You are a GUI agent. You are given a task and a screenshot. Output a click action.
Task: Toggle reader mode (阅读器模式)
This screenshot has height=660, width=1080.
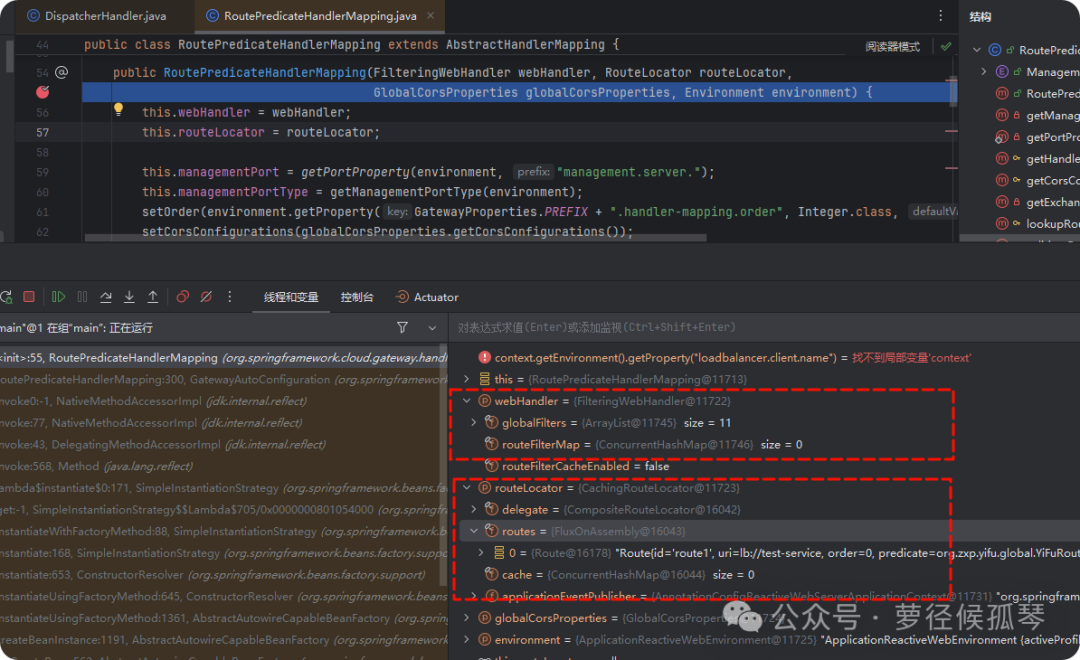tap(893, 47)
